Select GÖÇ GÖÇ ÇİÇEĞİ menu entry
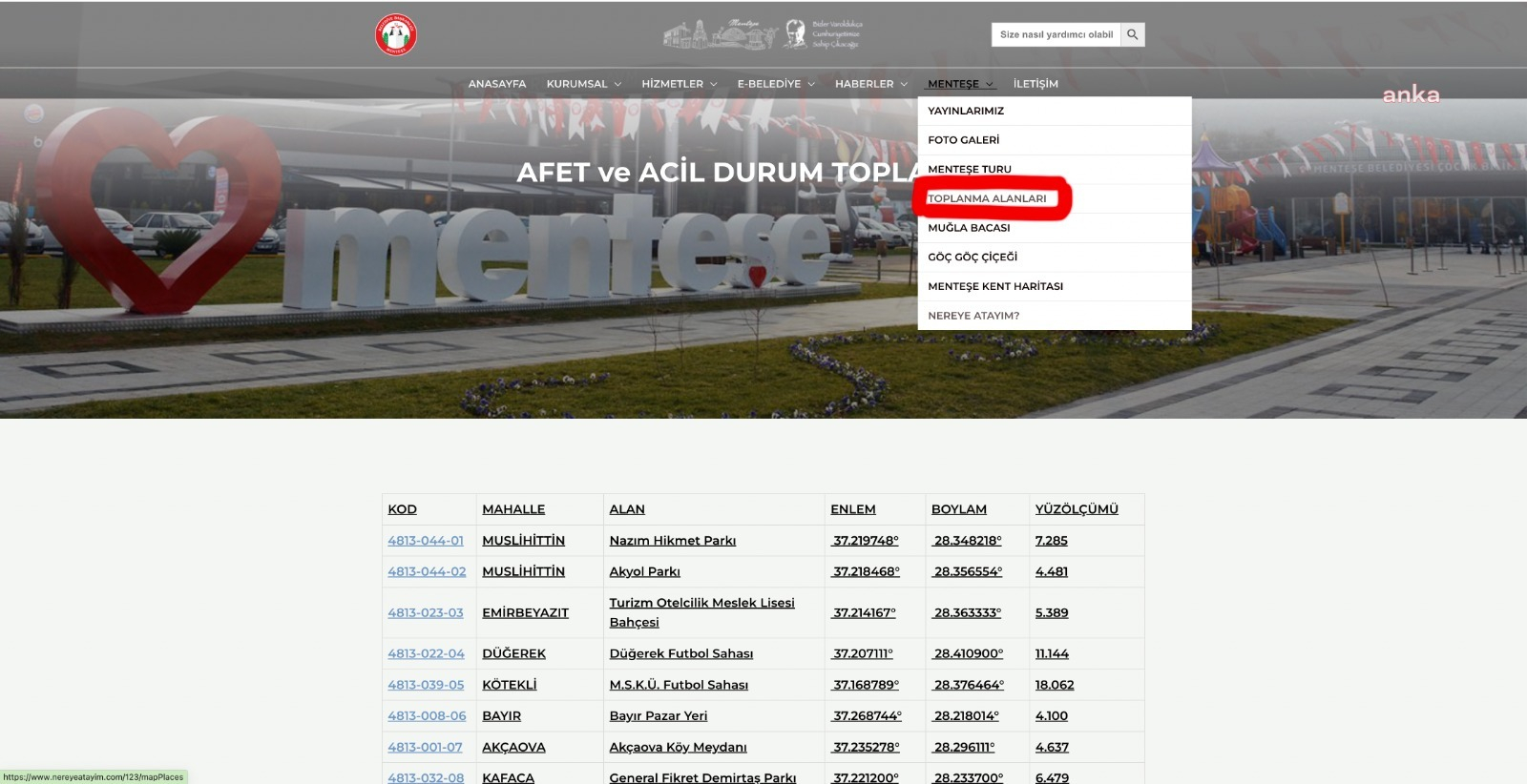 (x=973, y=258)
